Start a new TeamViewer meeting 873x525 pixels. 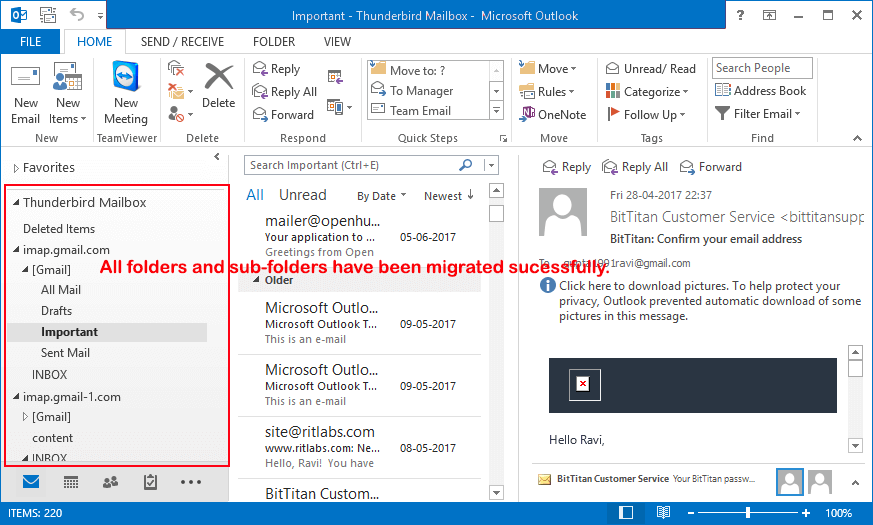tap(126, 94)
